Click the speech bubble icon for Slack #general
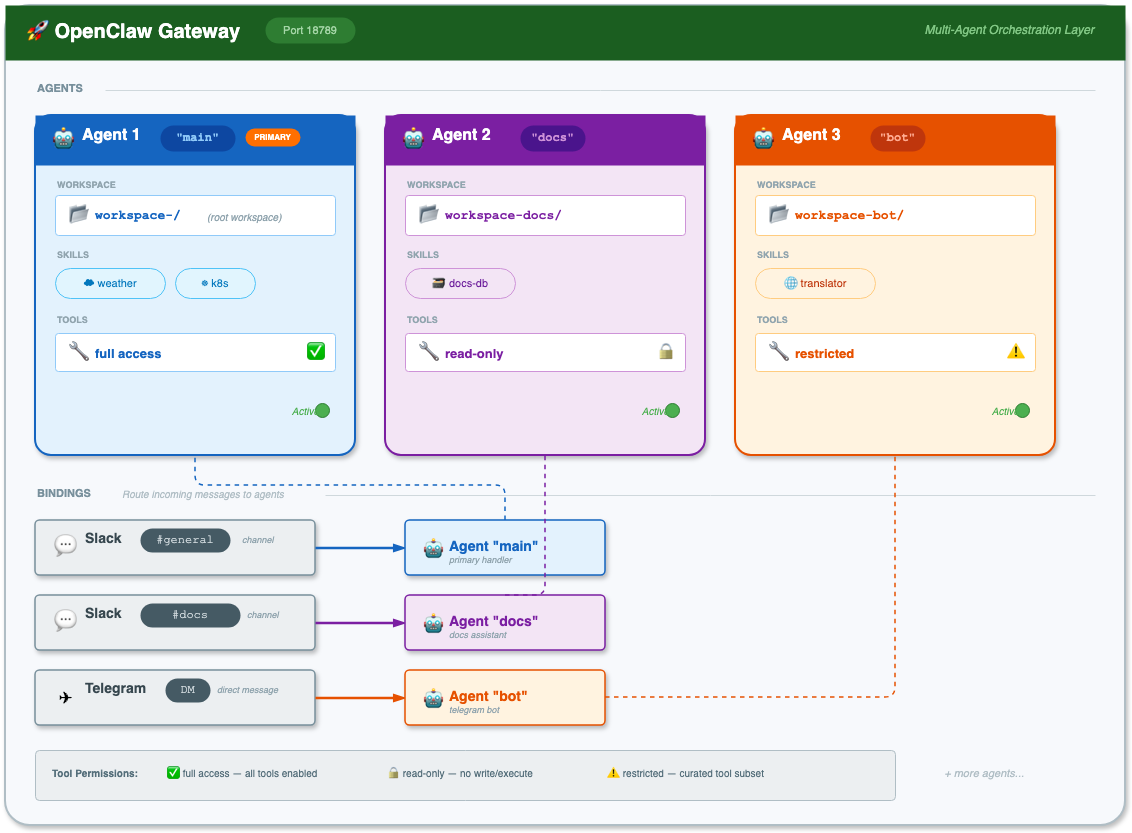Screen dimensions: 1132x833 65,544
